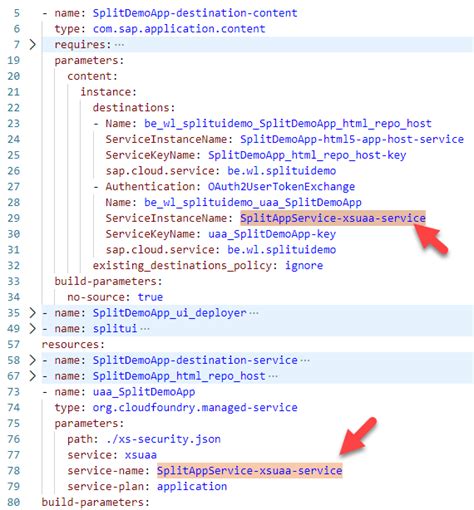Image resolution: width=474 pixels, height=510 pixels.
Task: Click SplitDemoApp-html5-app-host-service value
Action: pos(352,139)
